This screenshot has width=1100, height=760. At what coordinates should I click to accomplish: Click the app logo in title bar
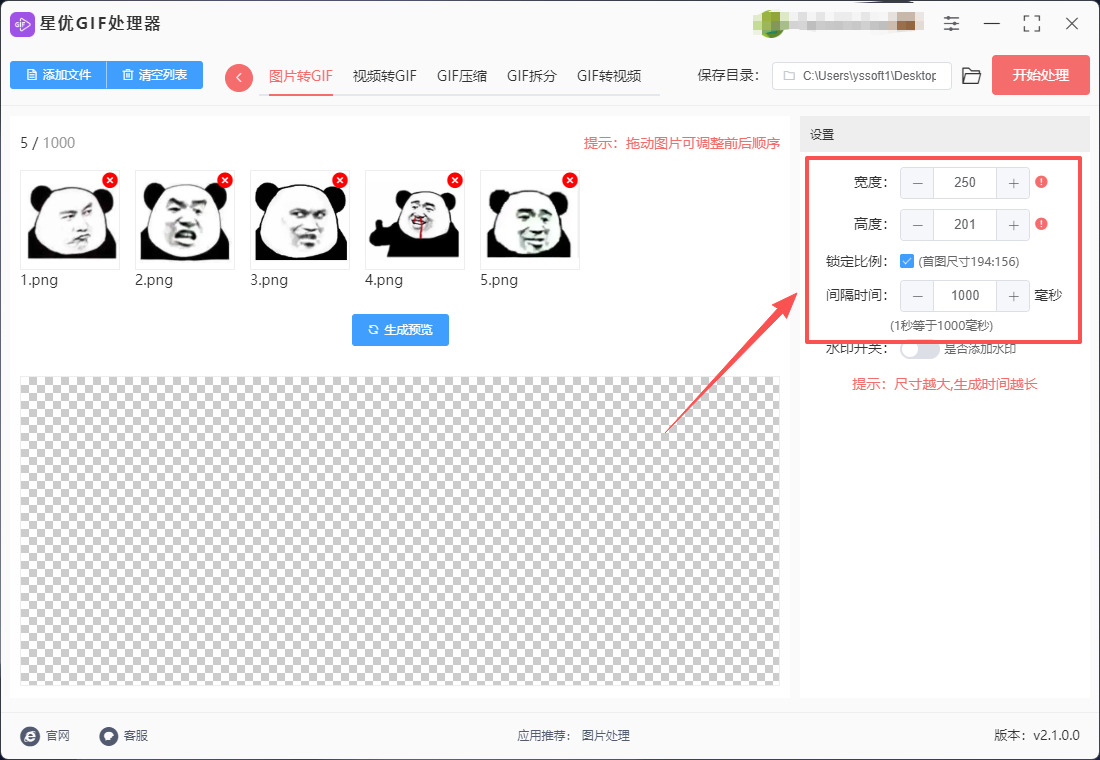click(x=22, y=24)
